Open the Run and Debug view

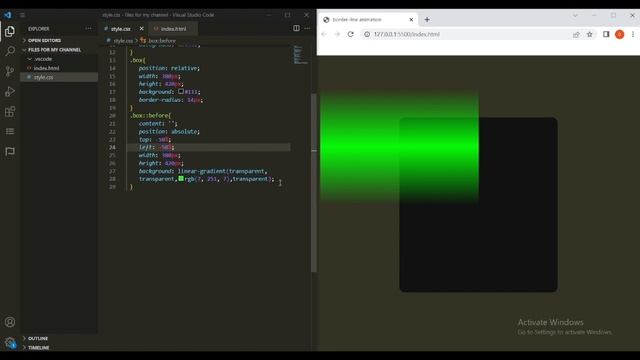tap(10, 91)
